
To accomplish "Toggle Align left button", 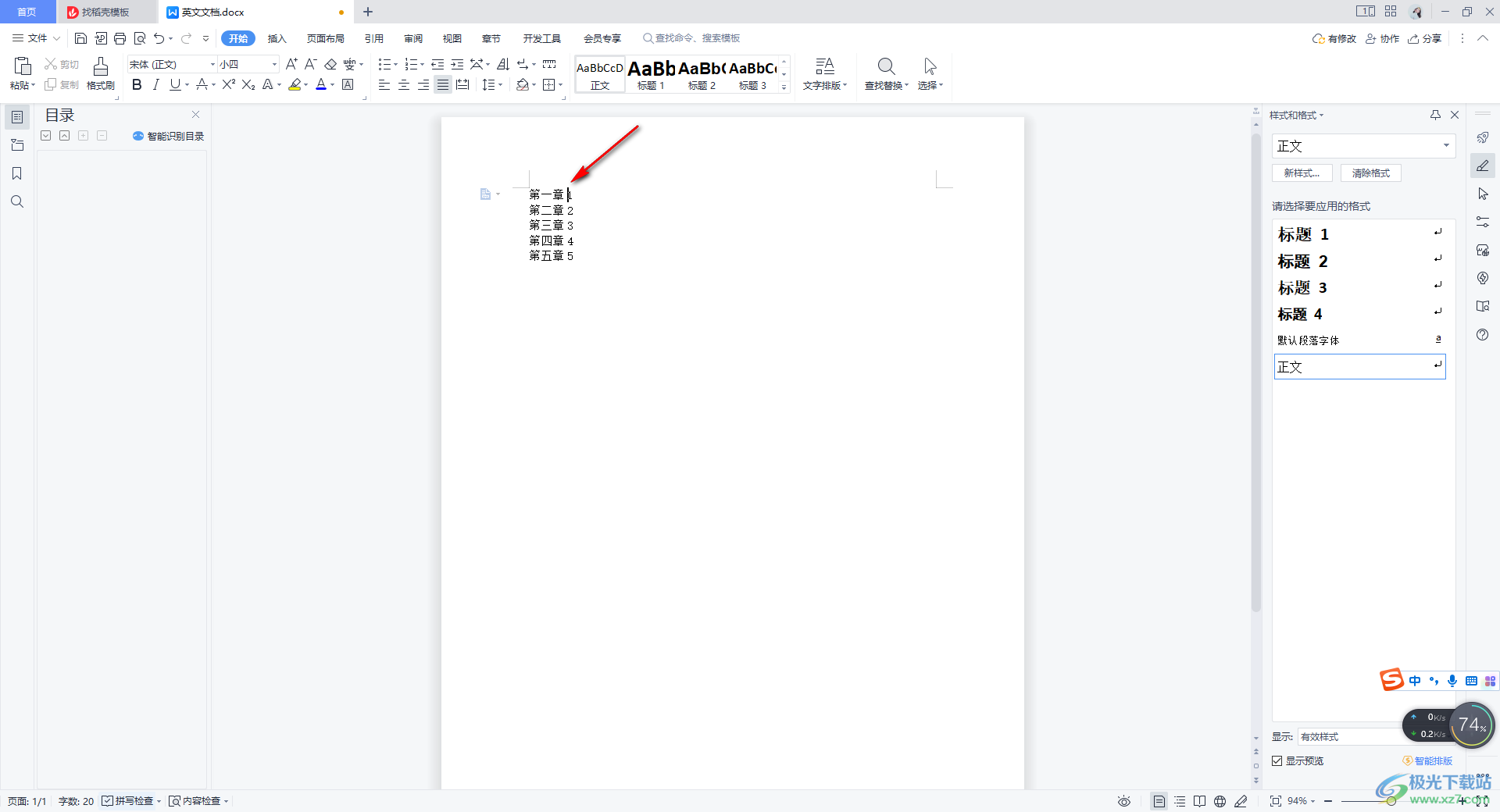I will pos(384,84).
